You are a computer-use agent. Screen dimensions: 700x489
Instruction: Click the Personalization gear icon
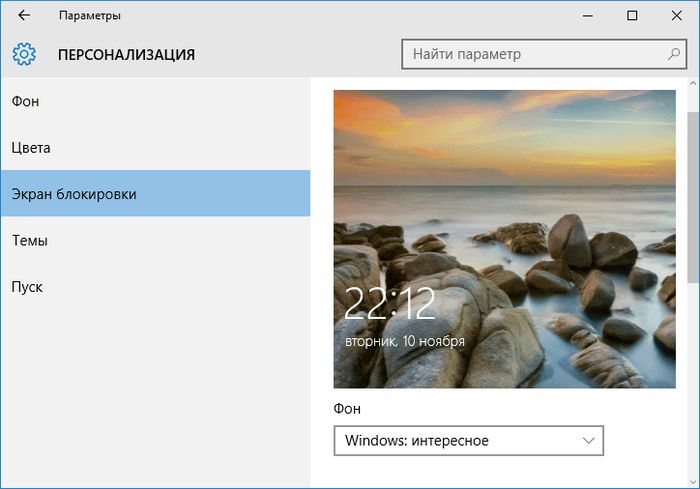coord(25,54)
